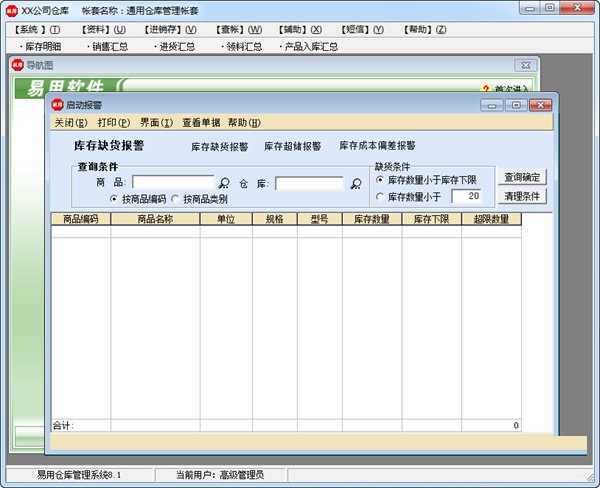Screen dimensions: 600x488
Task: Open the 【进销存】(V) menu
Action: pyautogui.click(x=170, y=29)
